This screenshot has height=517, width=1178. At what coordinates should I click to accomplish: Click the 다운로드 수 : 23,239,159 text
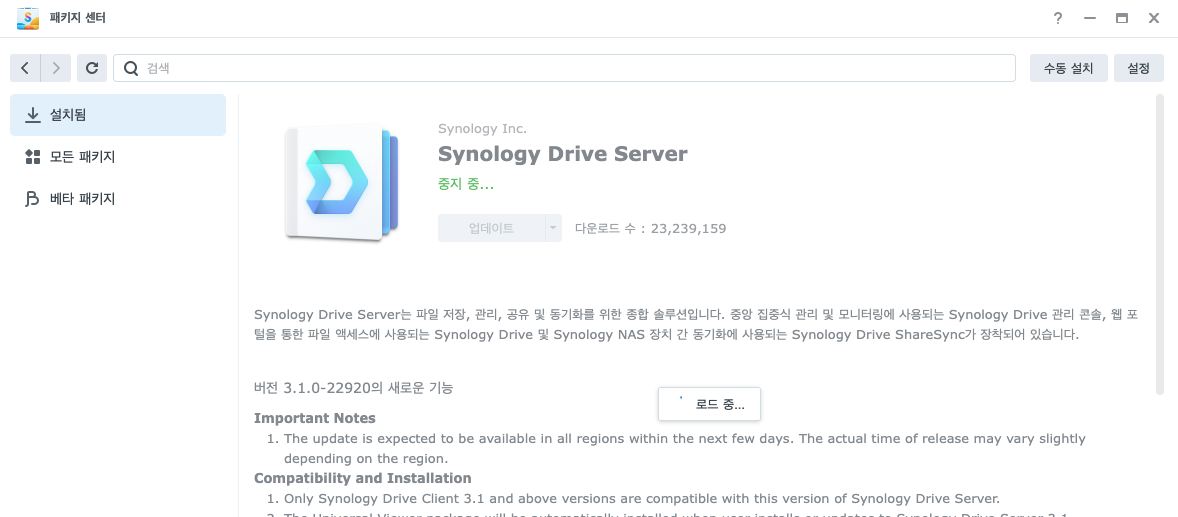[651, 228]
